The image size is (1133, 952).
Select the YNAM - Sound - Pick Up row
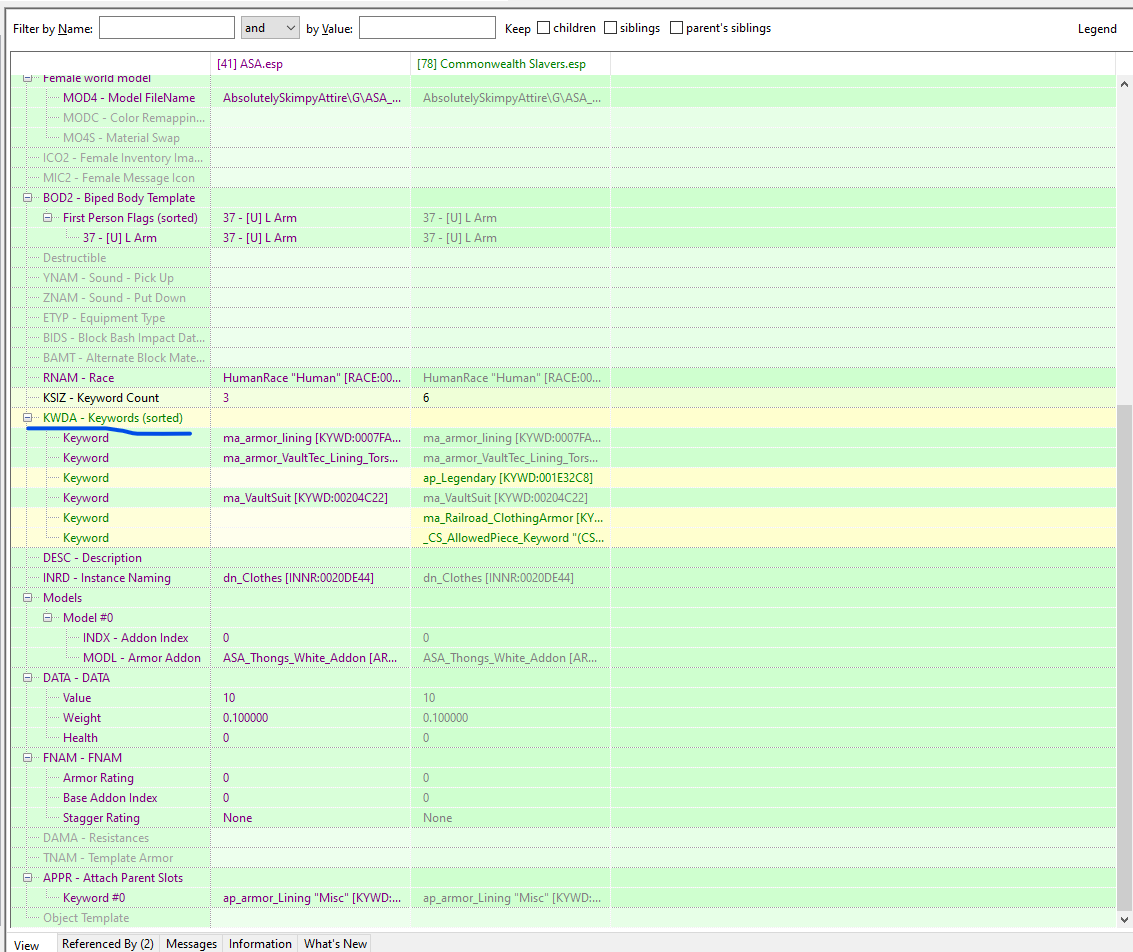564,278
